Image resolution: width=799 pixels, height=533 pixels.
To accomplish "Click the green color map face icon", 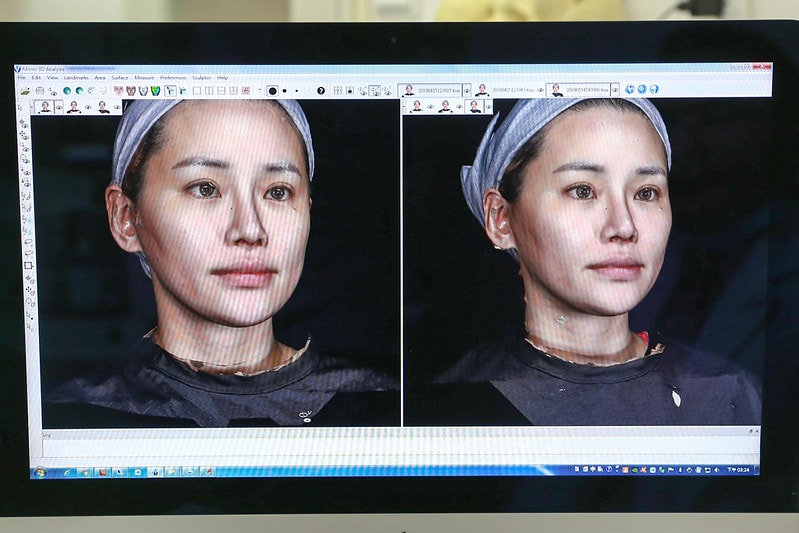I will pyautogui.click(x=155, y=90).
